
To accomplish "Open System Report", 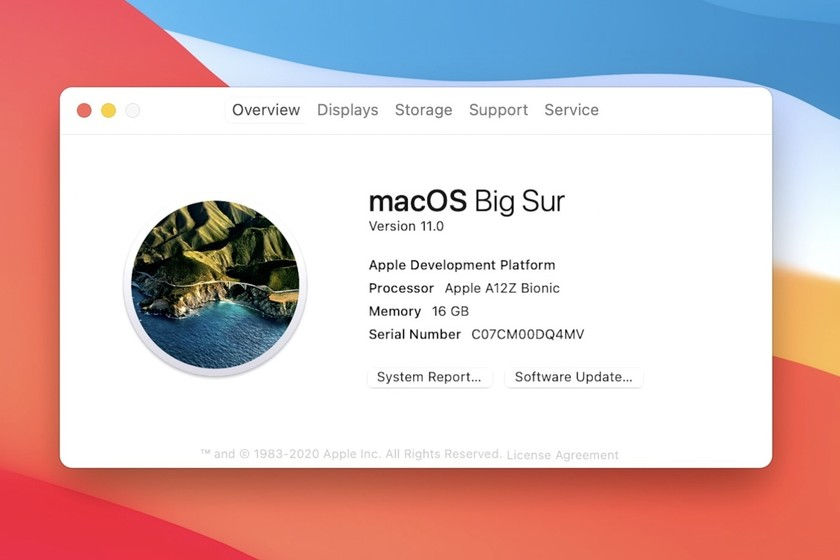I will [x=429, y=377].
